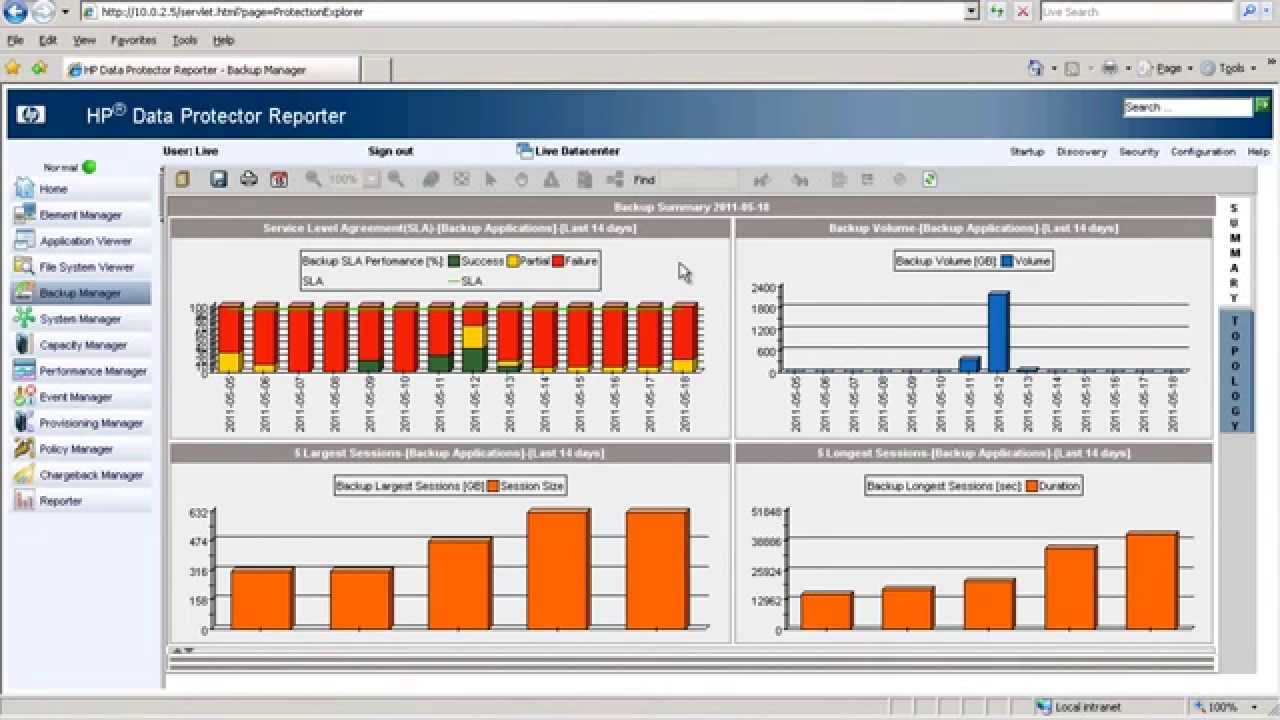Open the IE address bar history dropdown
The height and width of the screenshot is (720, 1280).
[x=971, y=12]
